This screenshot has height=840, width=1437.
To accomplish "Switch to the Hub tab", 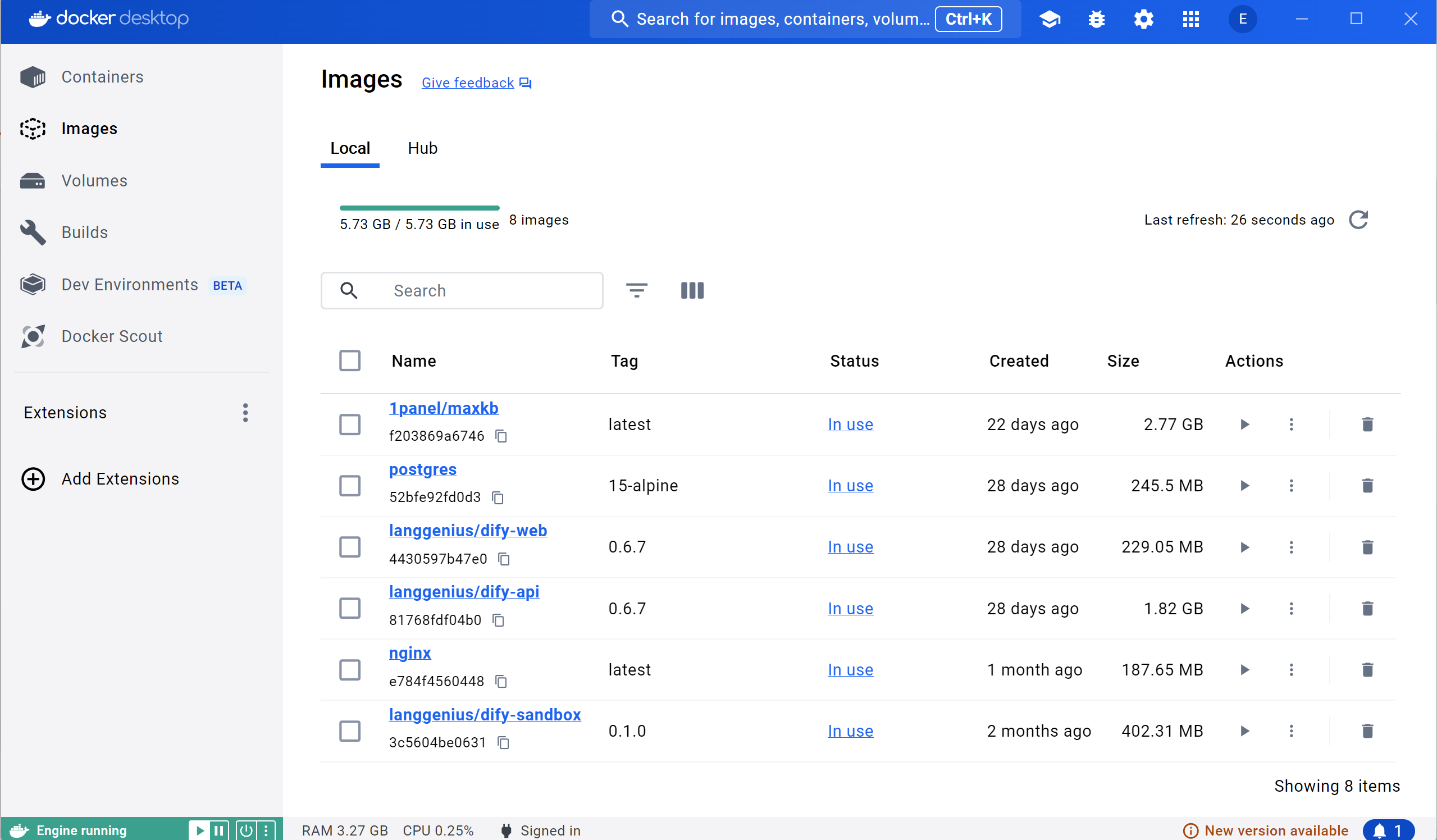I will pos(422,148).
